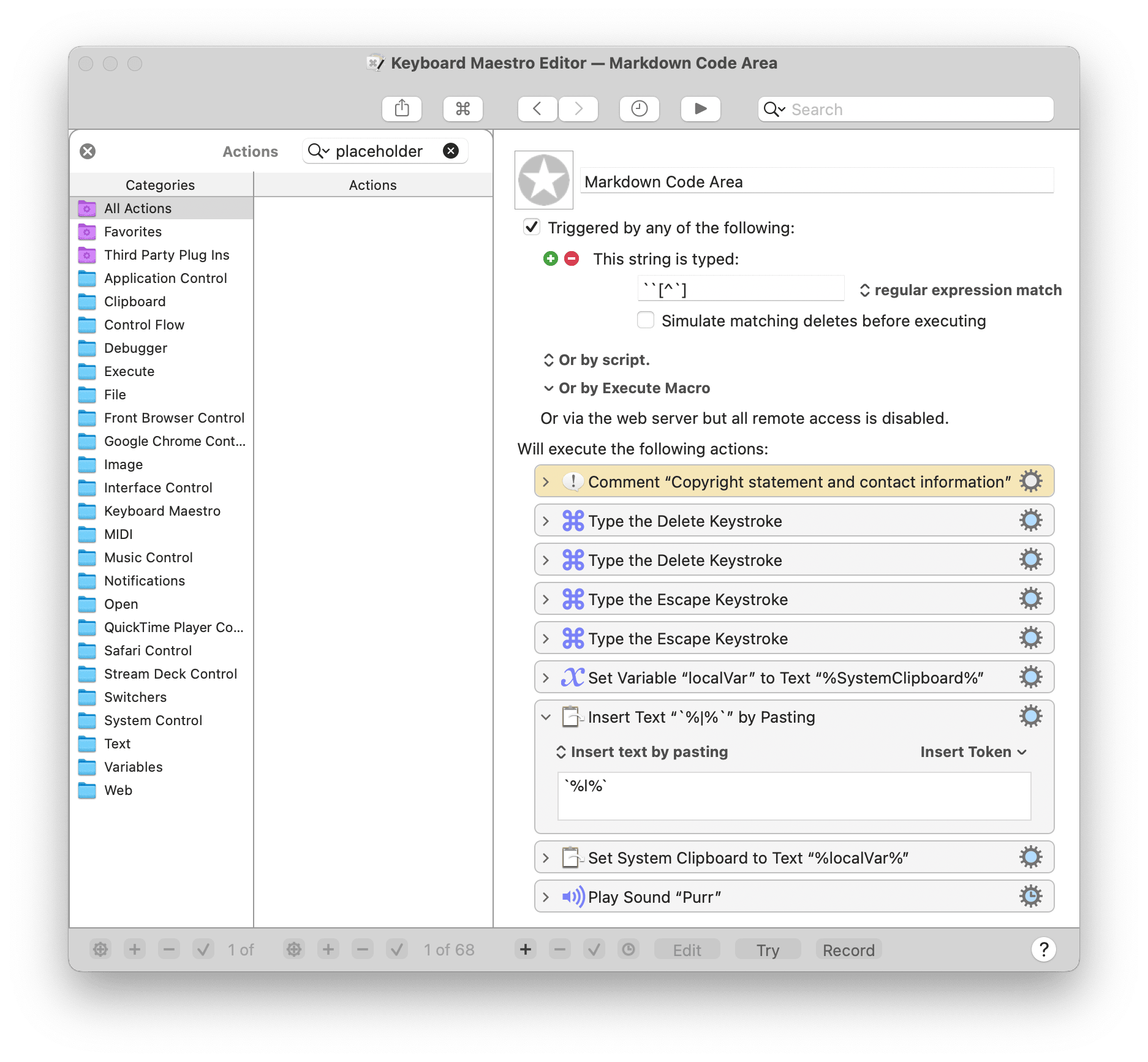Uncheck Triggered by any of the following

click(532, 227)
